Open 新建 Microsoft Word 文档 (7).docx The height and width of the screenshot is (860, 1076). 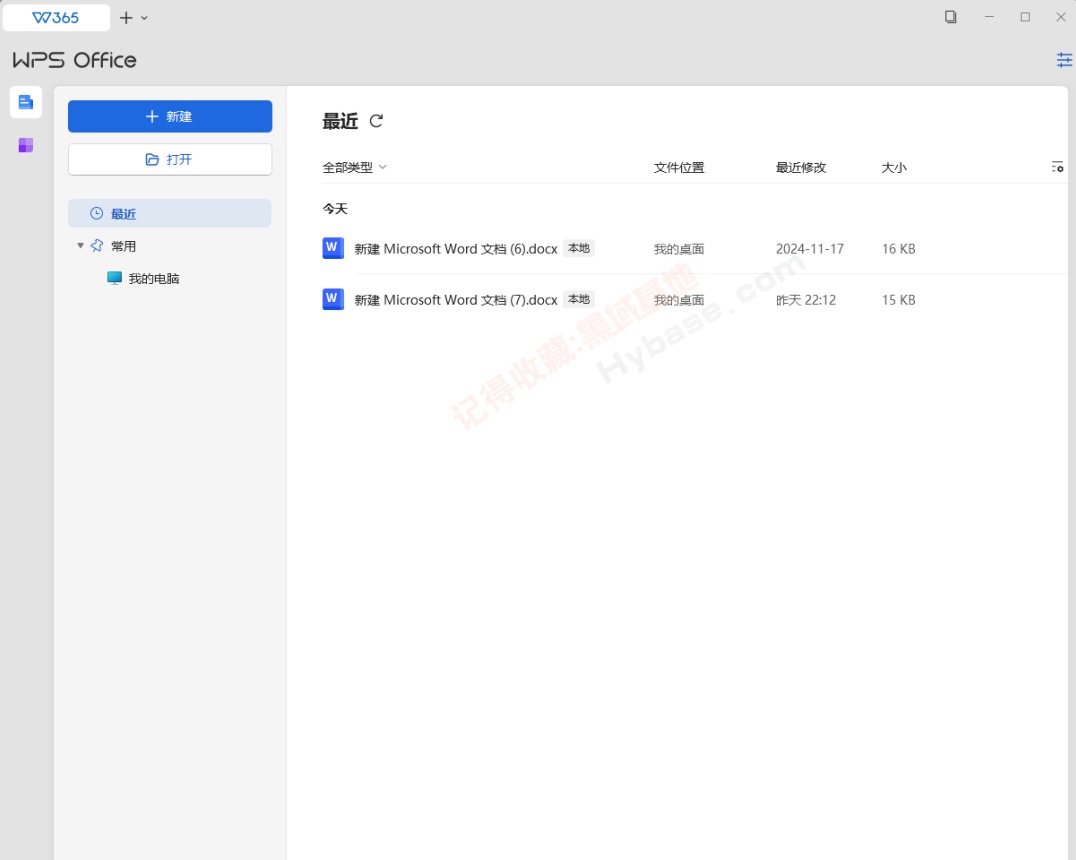click(456, 300)
